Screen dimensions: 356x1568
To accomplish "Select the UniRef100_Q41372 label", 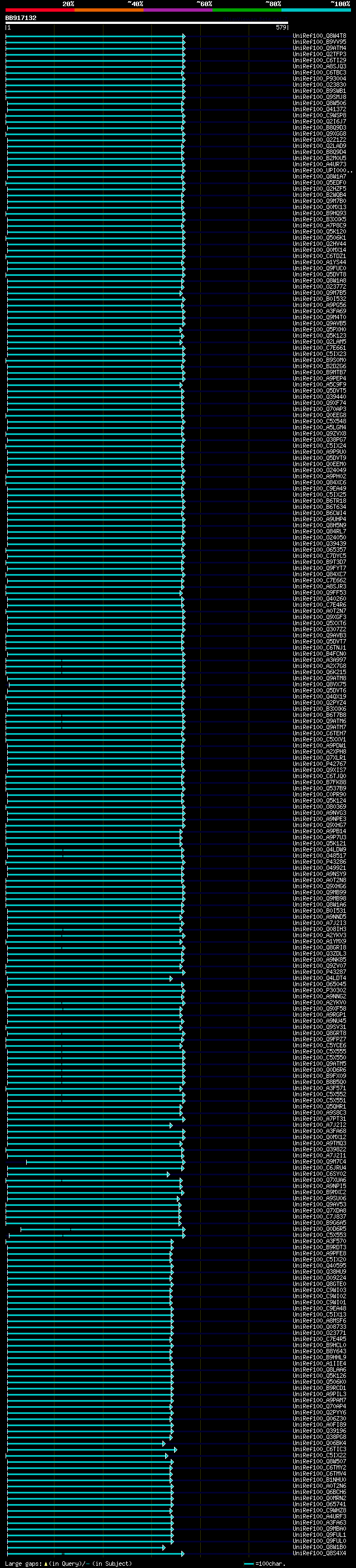I will pos(319,110).
